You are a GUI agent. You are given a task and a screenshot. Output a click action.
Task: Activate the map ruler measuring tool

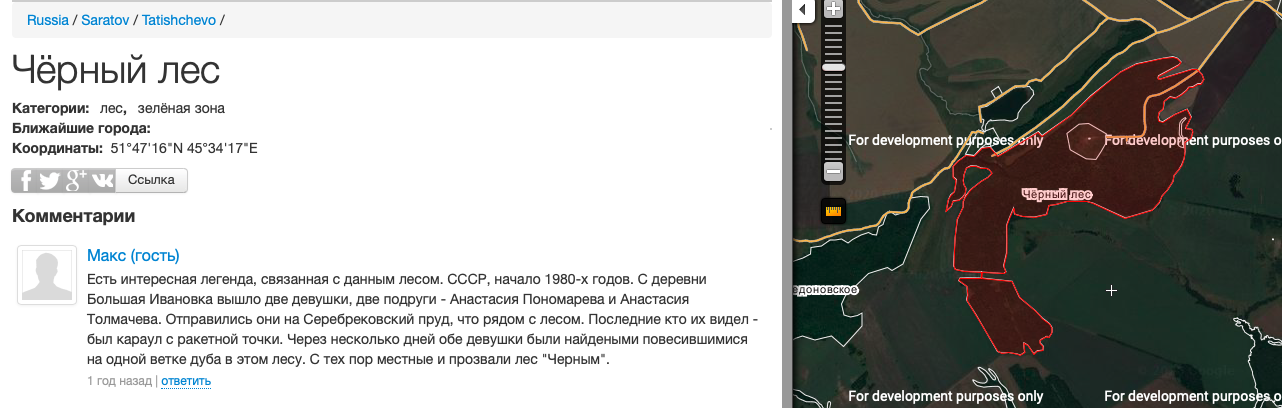834,211
